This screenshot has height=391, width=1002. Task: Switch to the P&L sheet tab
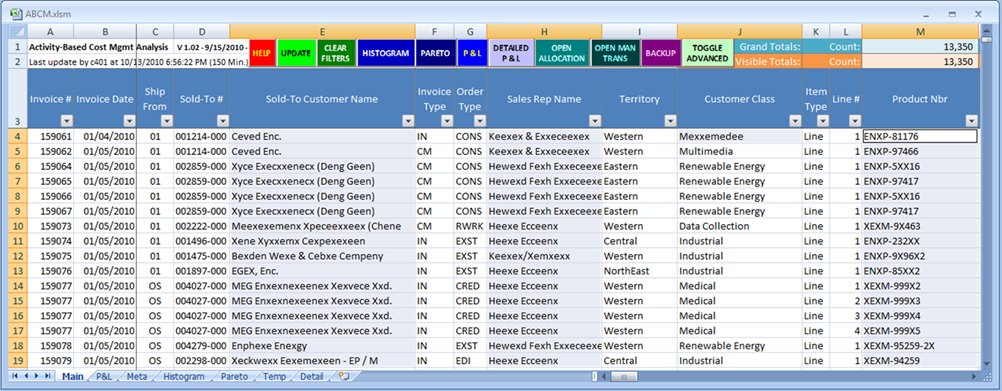pos(104,376)
